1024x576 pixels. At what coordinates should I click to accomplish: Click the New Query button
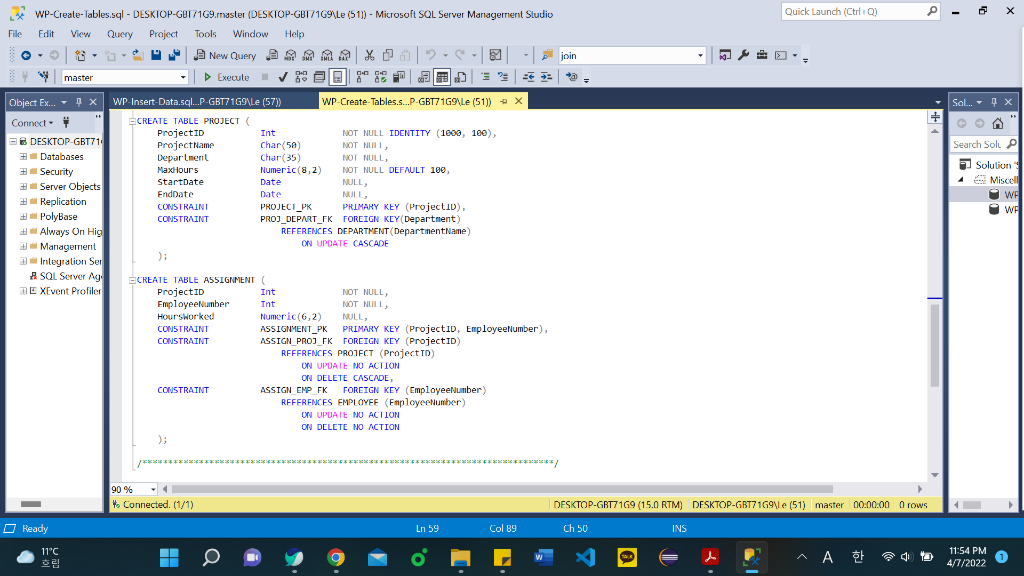click(x=226, y=56)
